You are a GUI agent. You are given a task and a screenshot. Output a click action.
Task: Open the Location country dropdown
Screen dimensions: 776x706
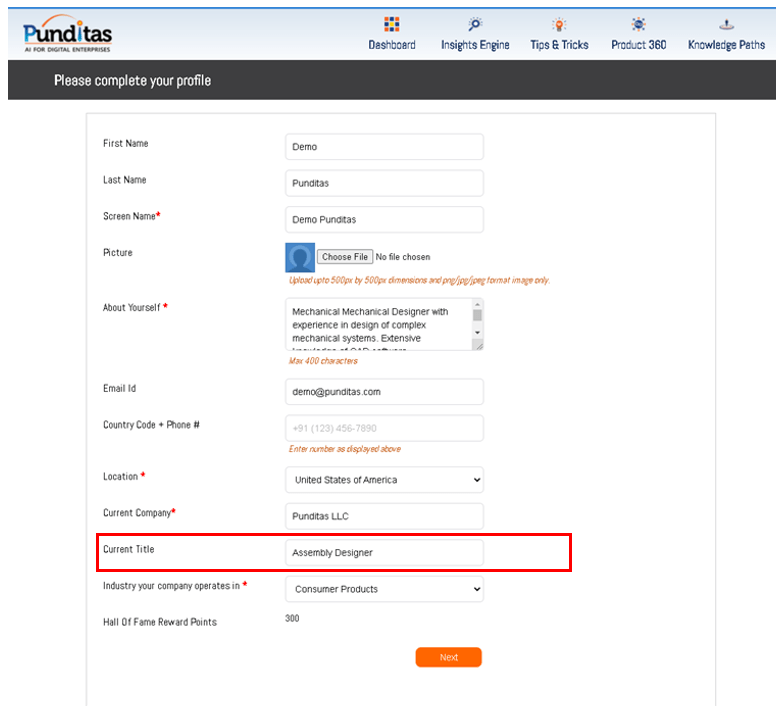click(x=384, y=480)
